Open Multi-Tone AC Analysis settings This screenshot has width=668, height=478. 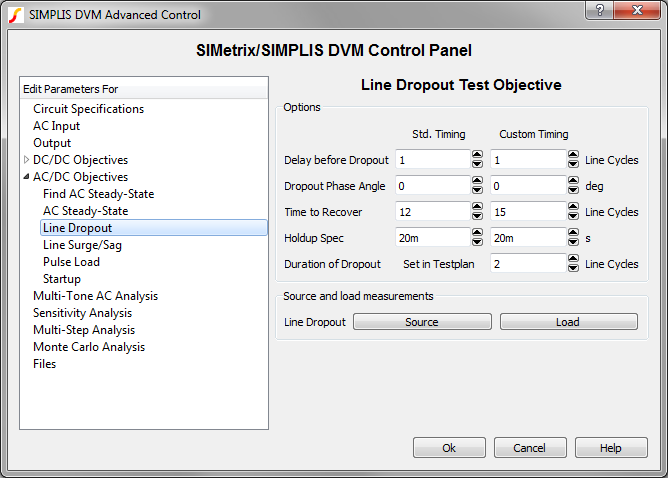coord(95,296)
